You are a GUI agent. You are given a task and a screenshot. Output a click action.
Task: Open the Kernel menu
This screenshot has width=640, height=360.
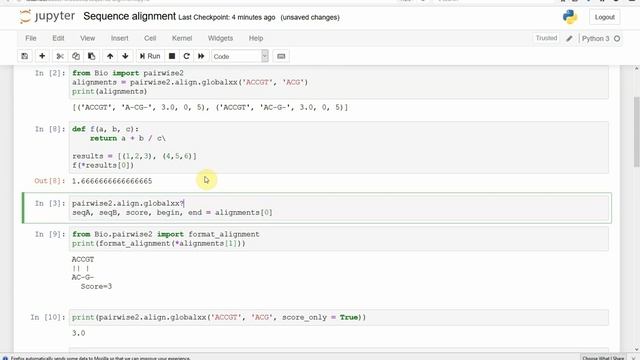[182, 38]
